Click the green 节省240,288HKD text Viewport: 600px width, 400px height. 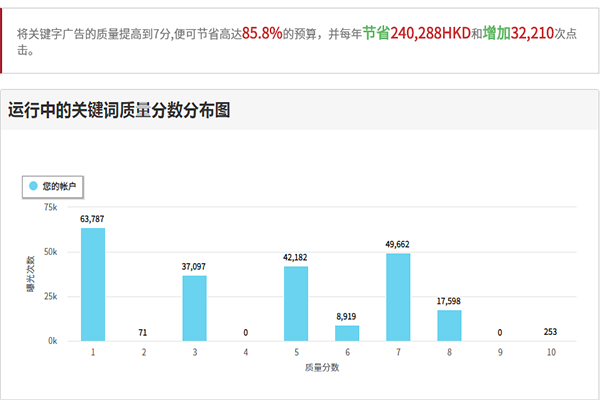(x=408, y=32)
